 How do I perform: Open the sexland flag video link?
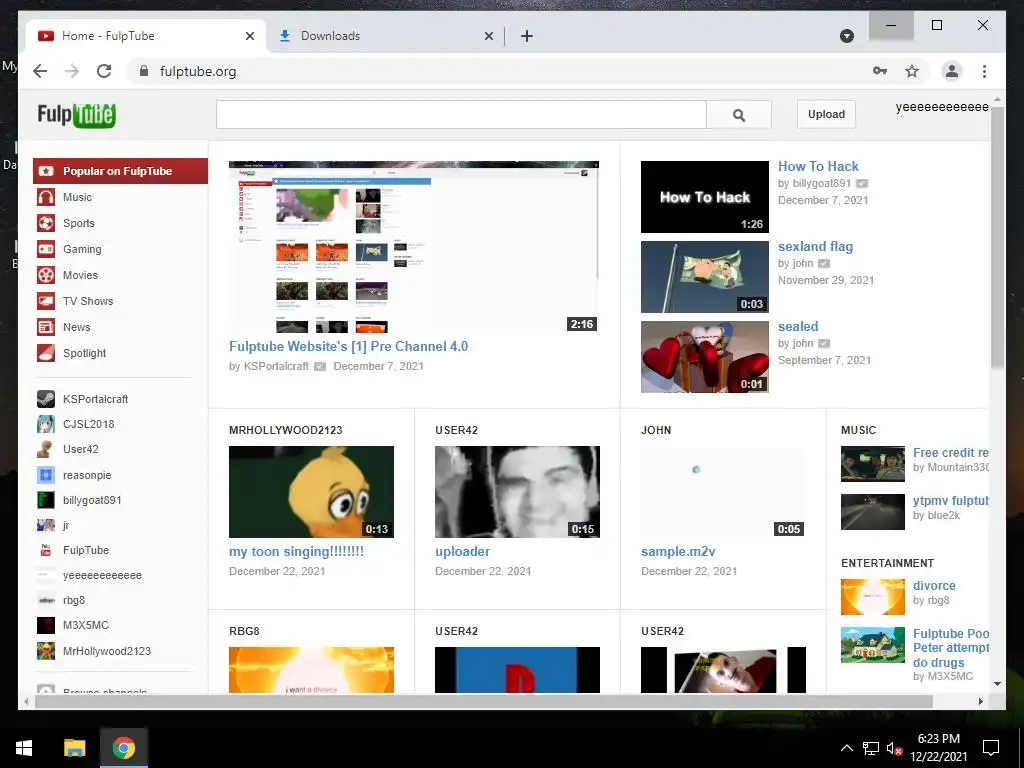815,247
